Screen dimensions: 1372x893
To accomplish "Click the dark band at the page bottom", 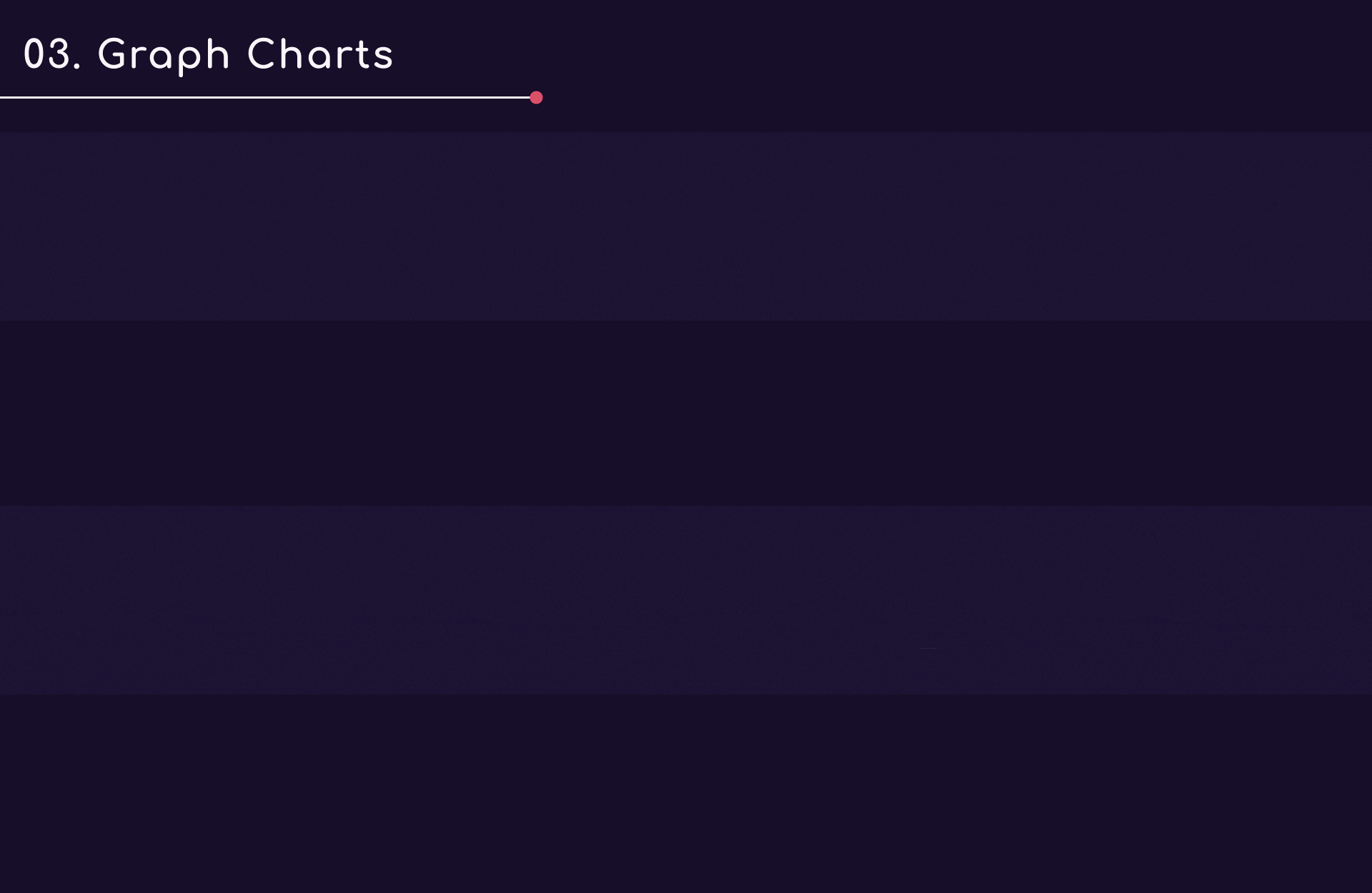I will [x=686, y=793].
